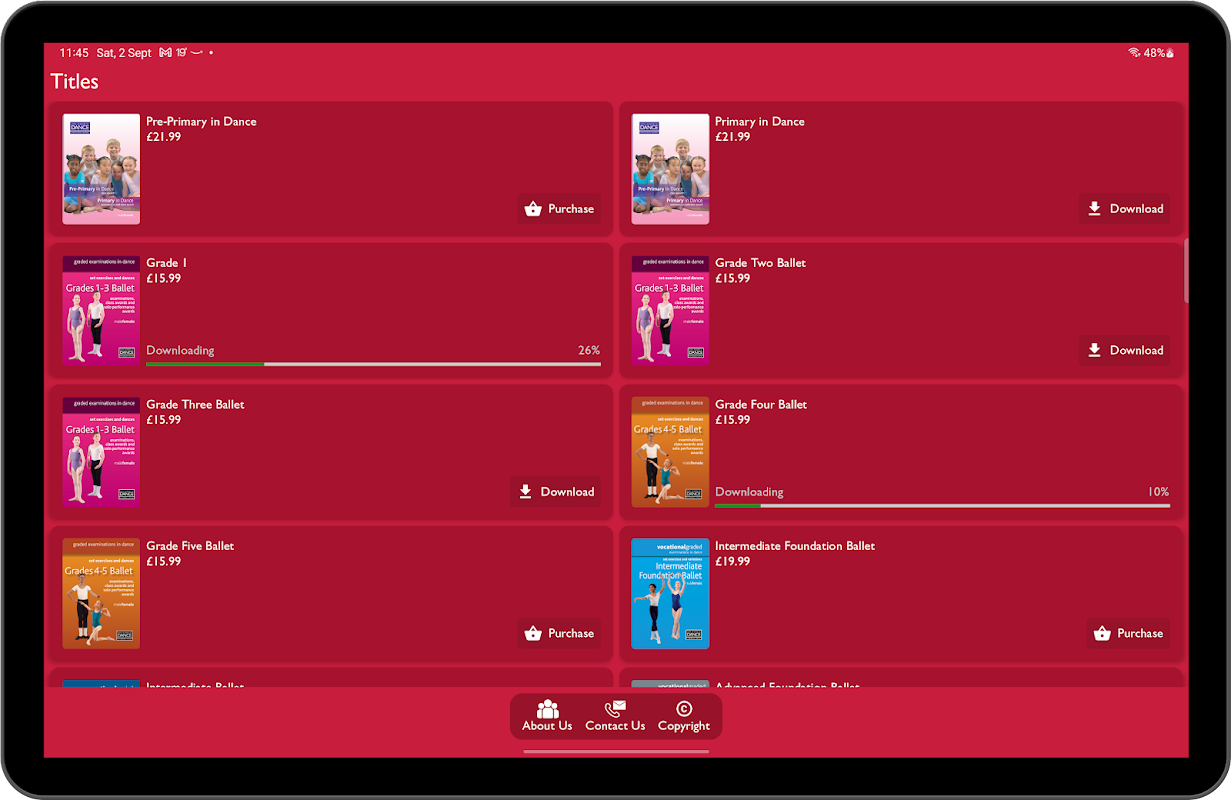Image resolution: width=1231 pixels, height=800 pixels.
Task: Tap the Pre-Primary in Dance cover thumbnail
Action: coord(101,169)
